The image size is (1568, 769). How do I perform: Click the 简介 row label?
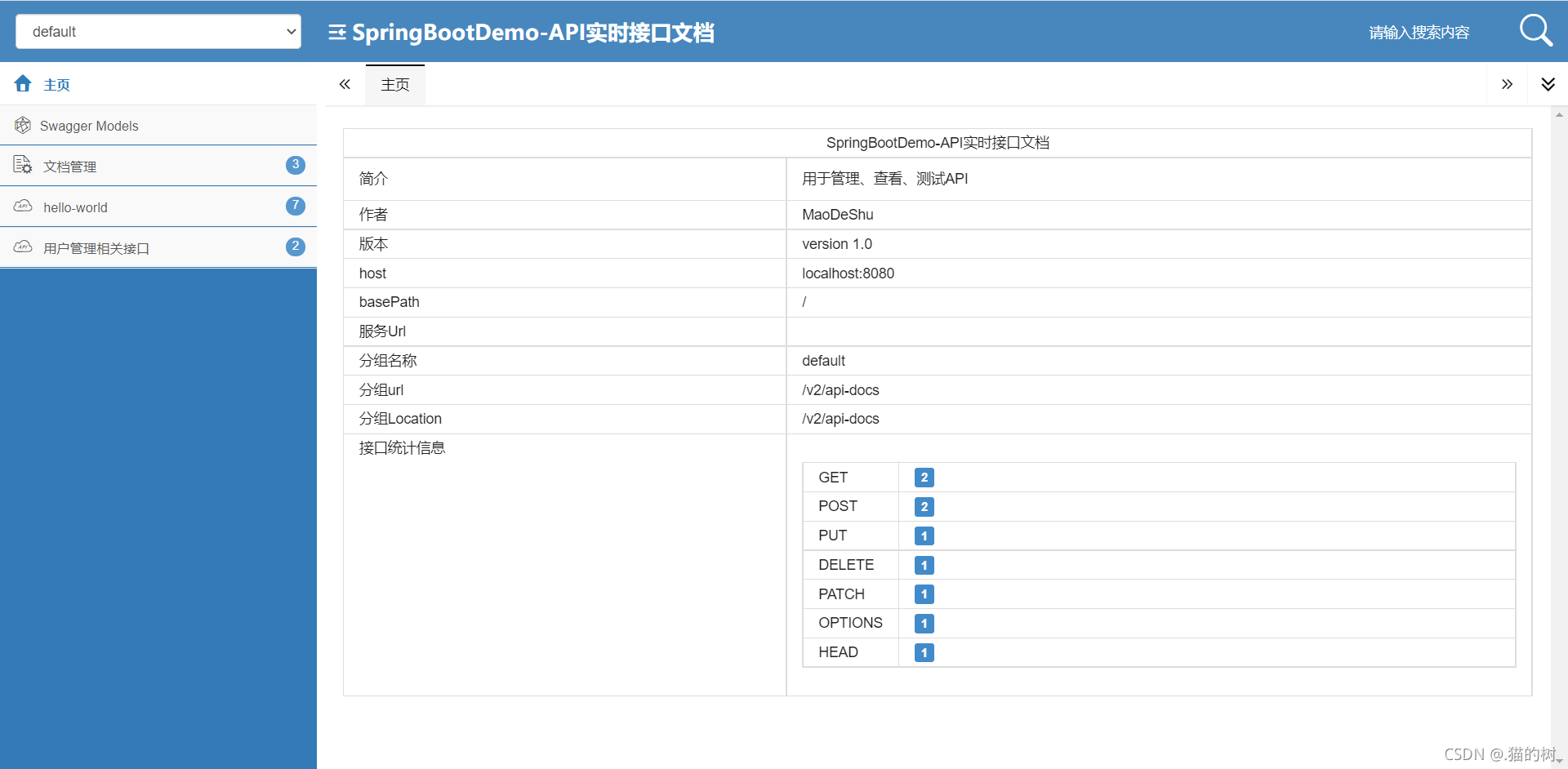pyautogui.click(x=373, y=179)
